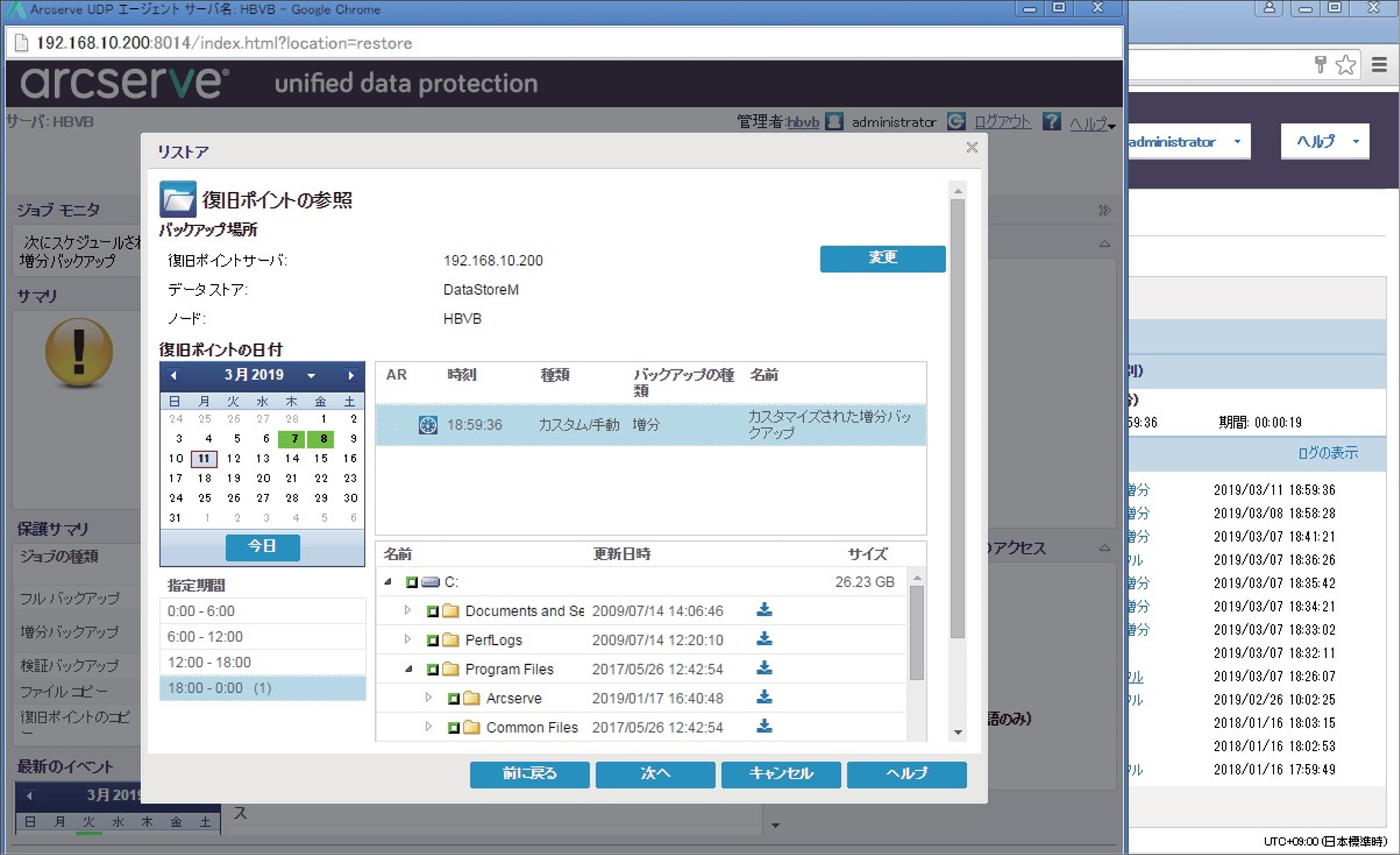Viewport: 1400px width, 855px height.
Task: Click the dialog's outer vertical scrollbar
Action: [x=958, y=419]
